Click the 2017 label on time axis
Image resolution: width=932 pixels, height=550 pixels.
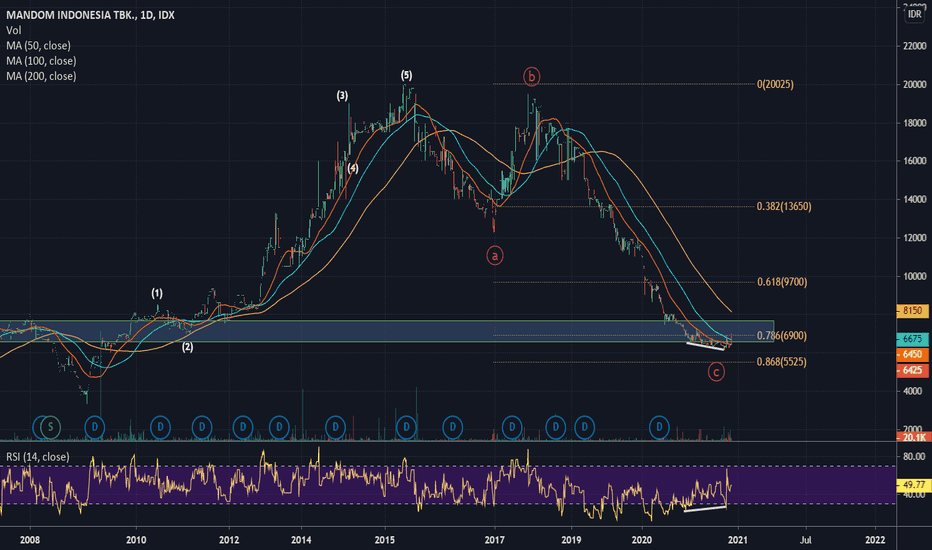495,540
